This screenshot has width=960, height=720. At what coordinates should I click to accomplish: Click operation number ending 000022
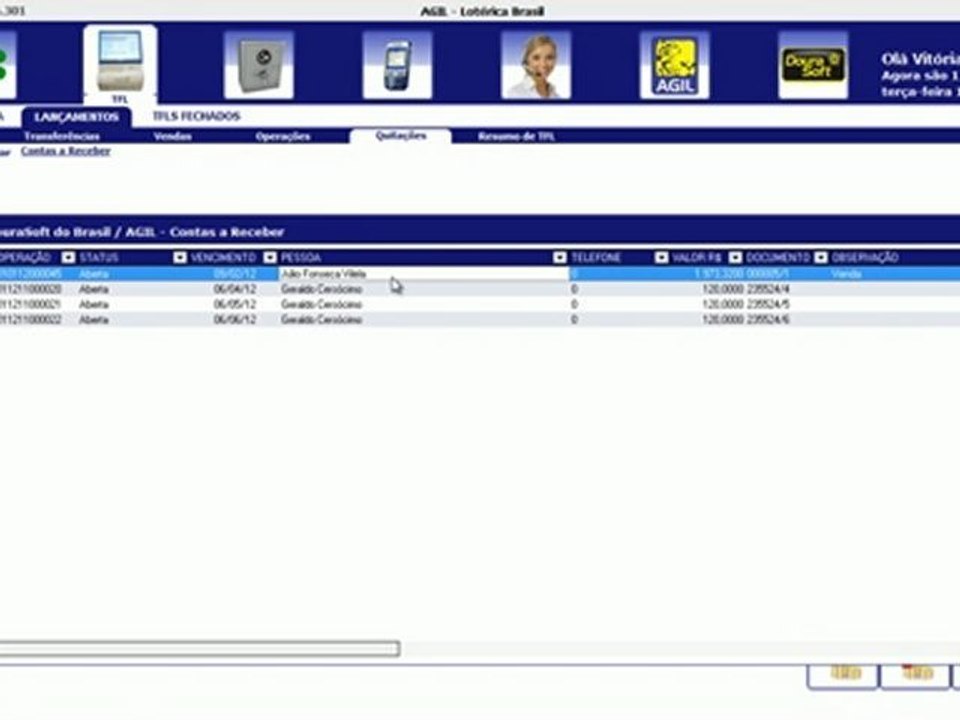(31, 320)
